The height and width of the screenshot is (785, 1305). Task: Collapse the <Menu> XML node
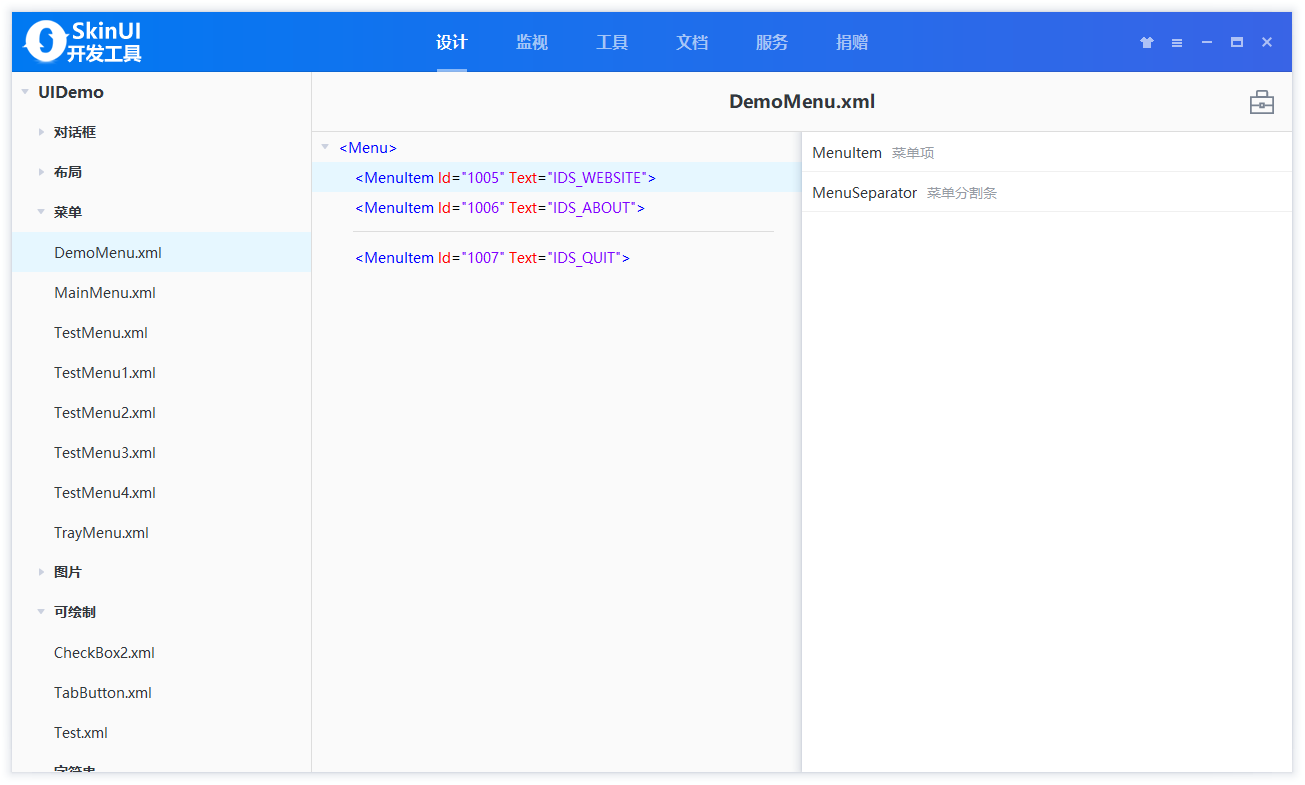tap(325, 147)
